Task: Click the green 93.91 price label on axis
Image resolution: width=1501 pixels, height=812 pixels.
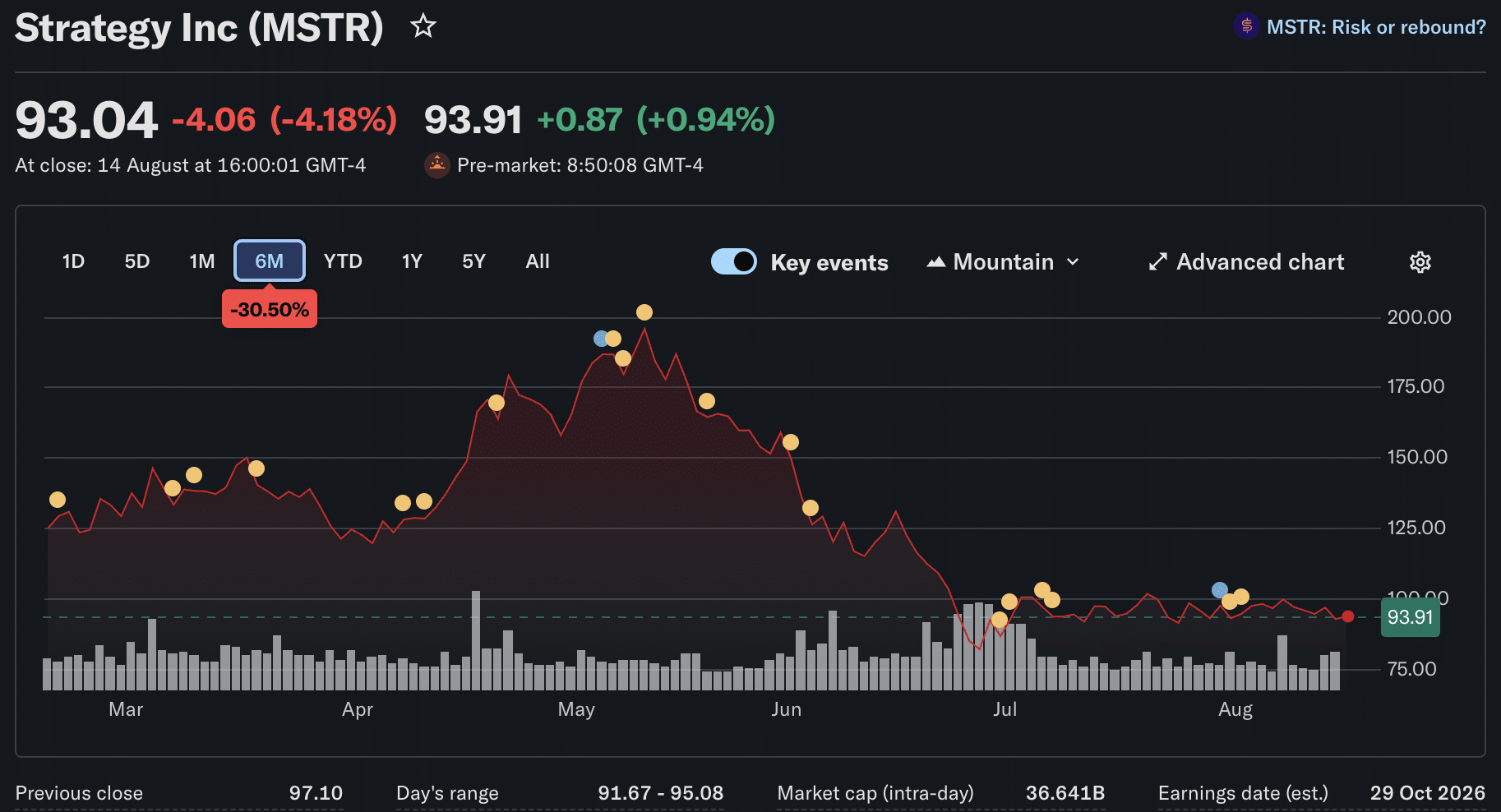Action: pyautogui.click(x=1410, y=617)
